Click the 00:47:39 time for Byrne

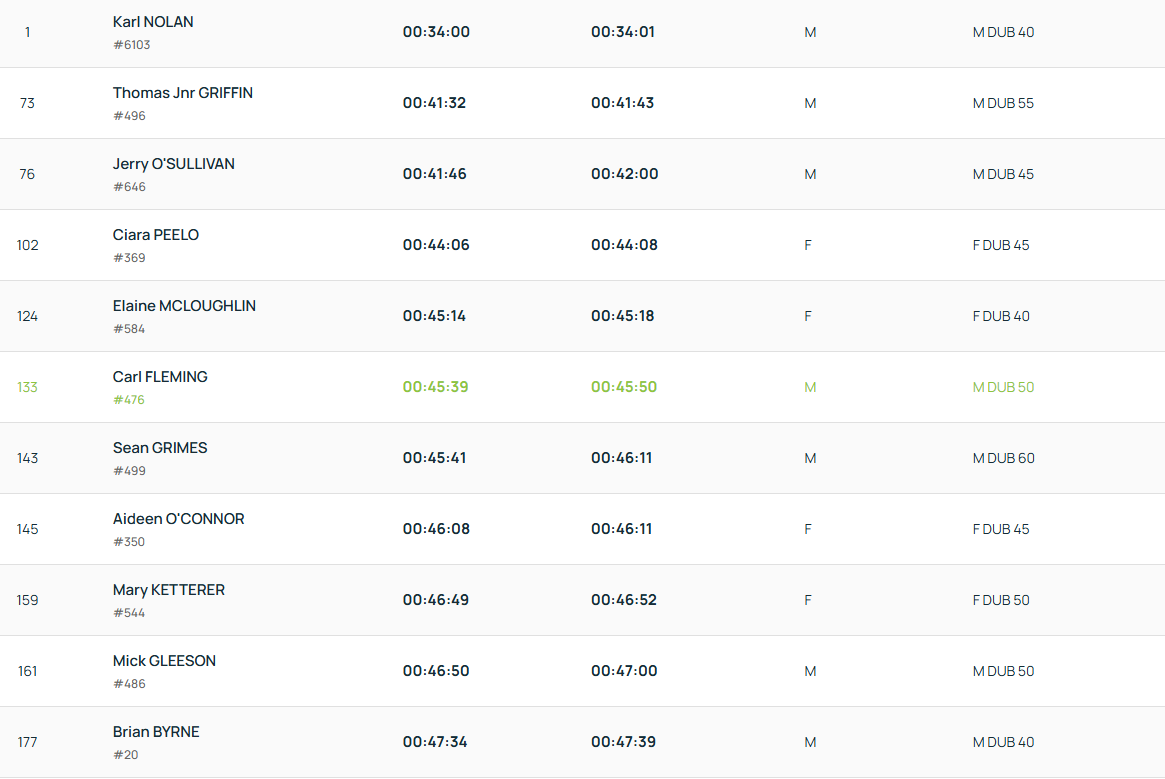pyautogui.click(x=624, y=742)
